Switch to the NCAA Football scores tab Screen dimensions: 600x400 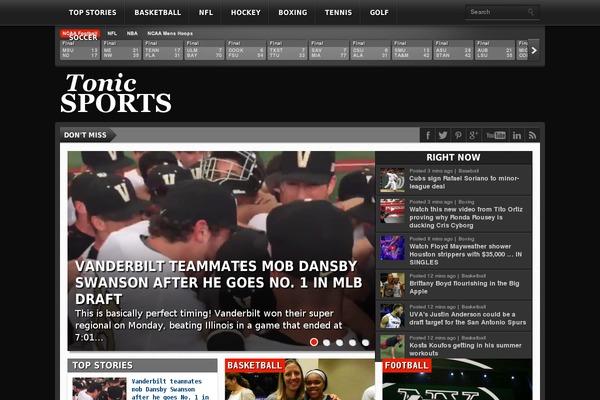(80, 34)
